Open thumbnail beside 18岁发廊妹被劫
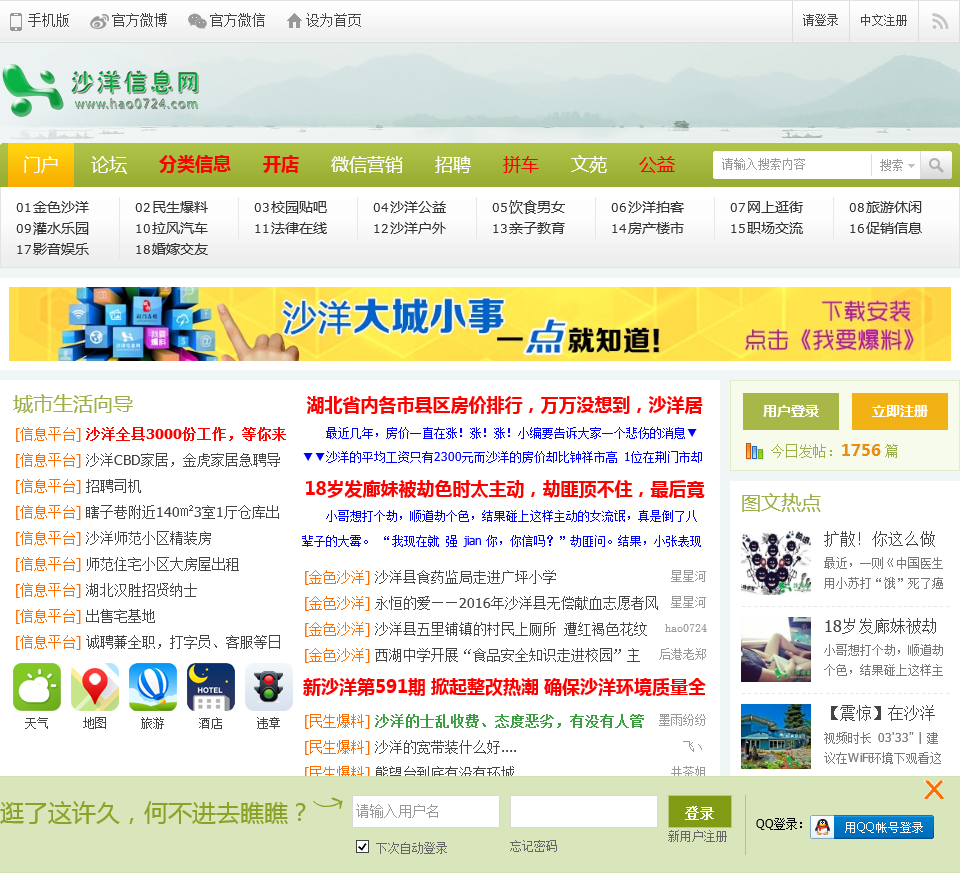Viewport: 960px width, 873px height. point(776,650)
